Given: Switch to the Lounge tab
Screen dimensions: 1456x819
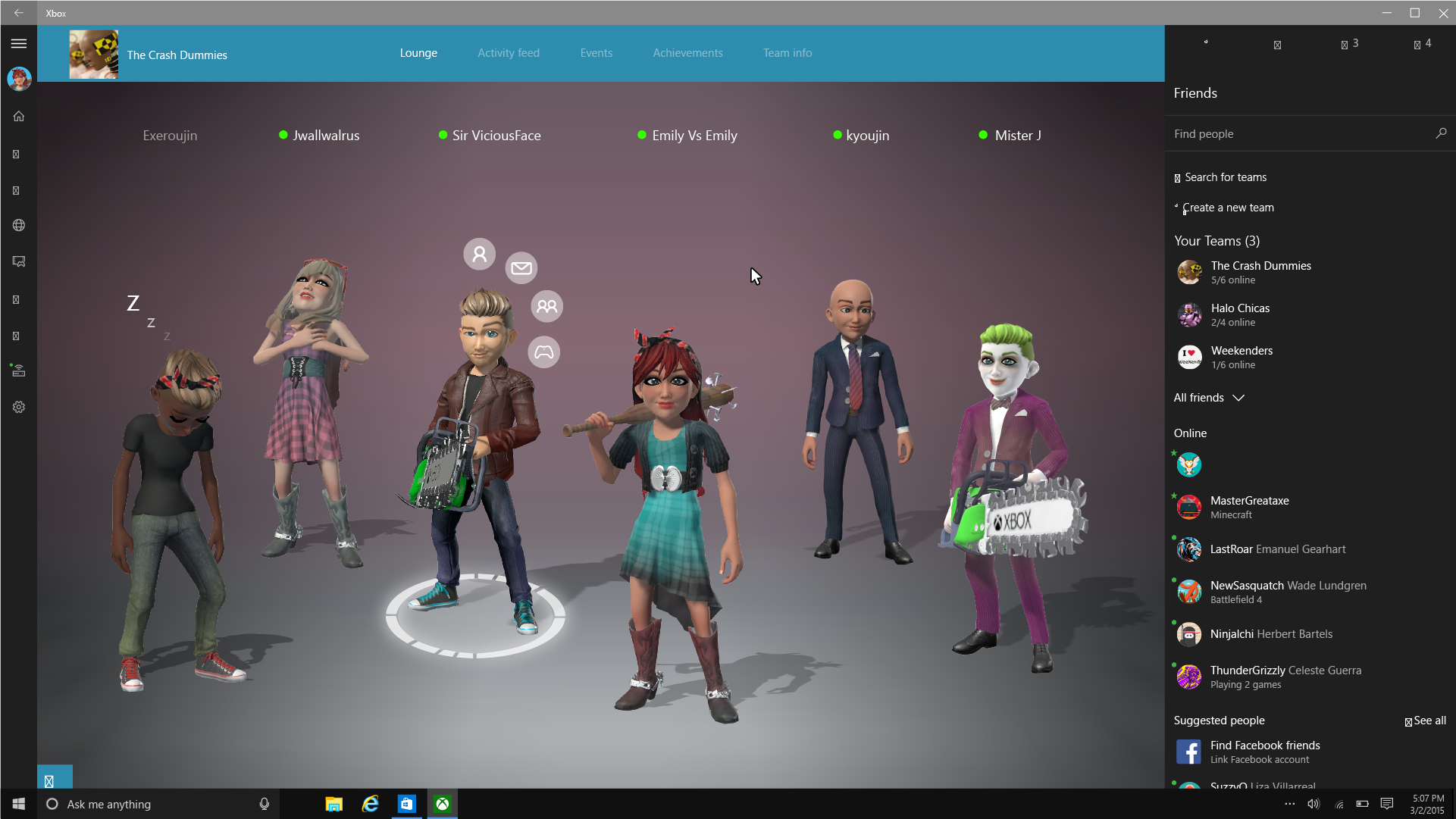Looking at the screenshot, I should coord(418,53).
